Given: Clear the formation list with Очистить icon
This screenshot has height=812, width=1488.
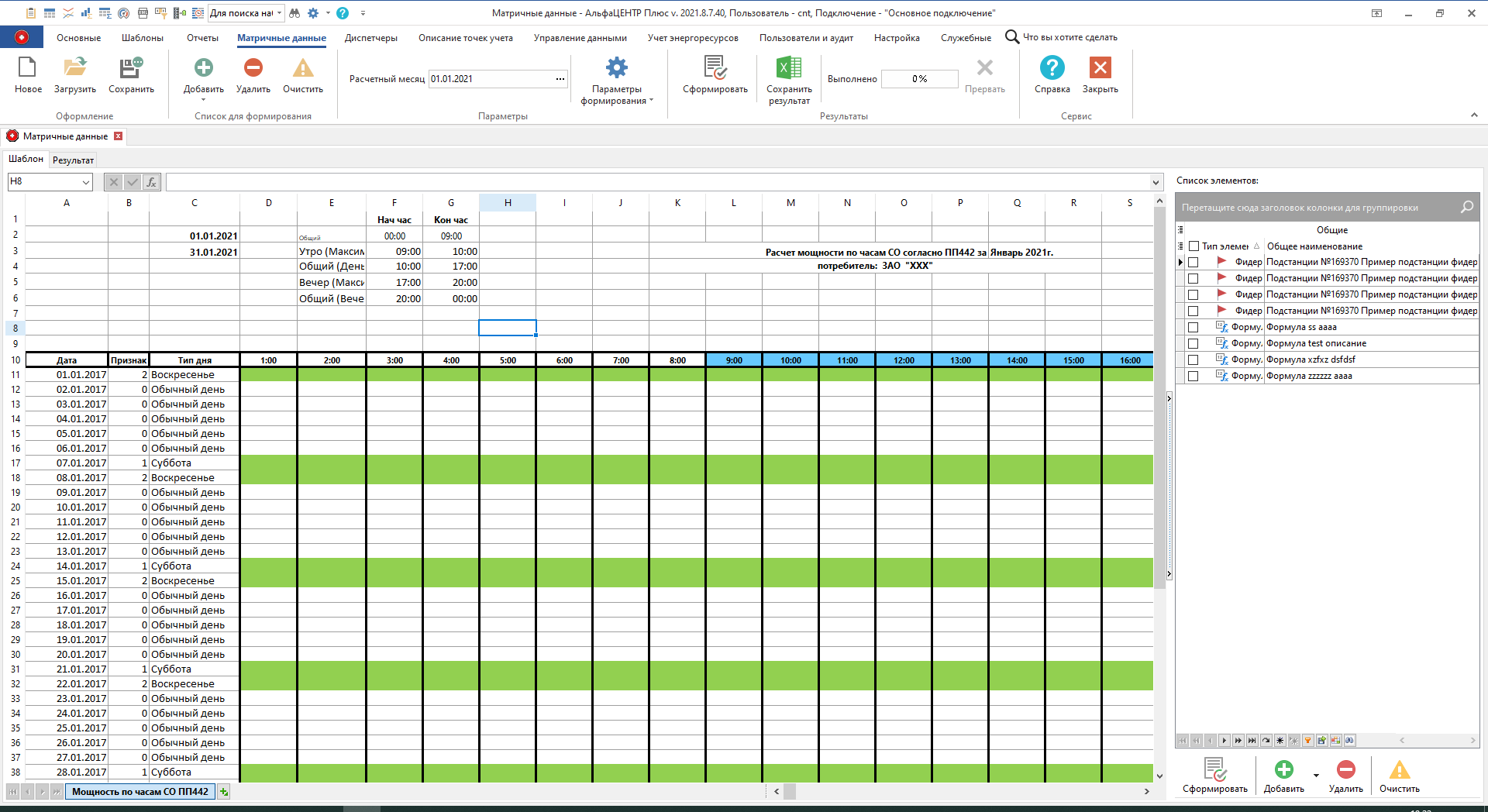Looking at the screenshot, I should 302,74.
